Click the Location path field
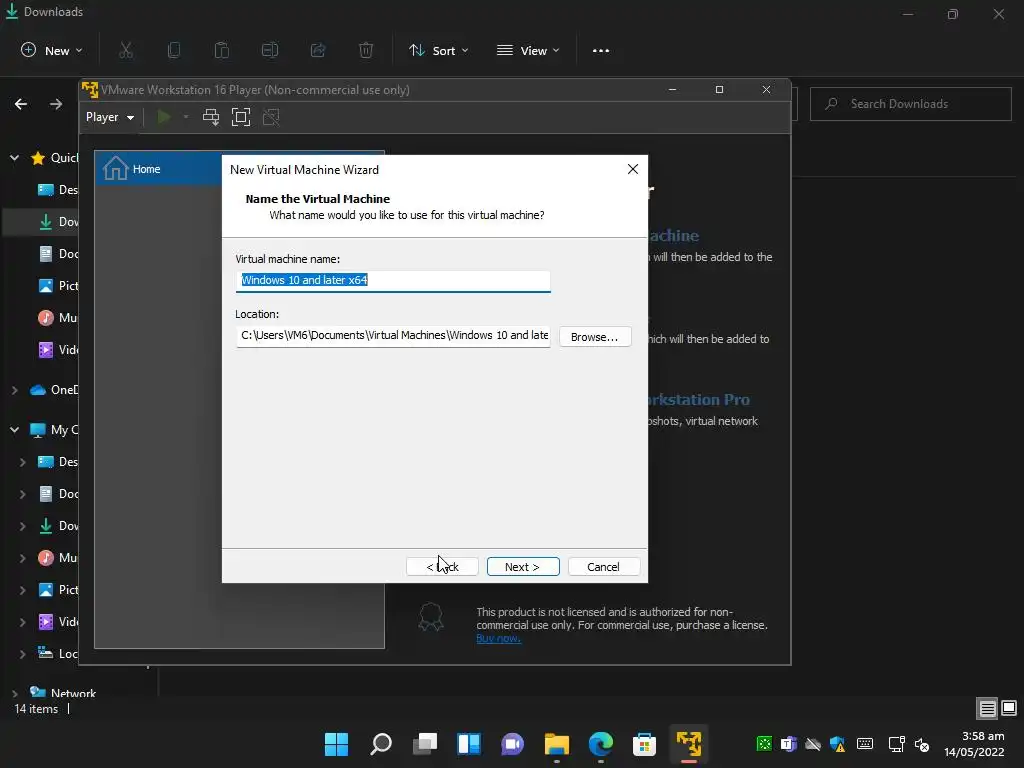This screenshot has height=768, width=1024. 393,336
